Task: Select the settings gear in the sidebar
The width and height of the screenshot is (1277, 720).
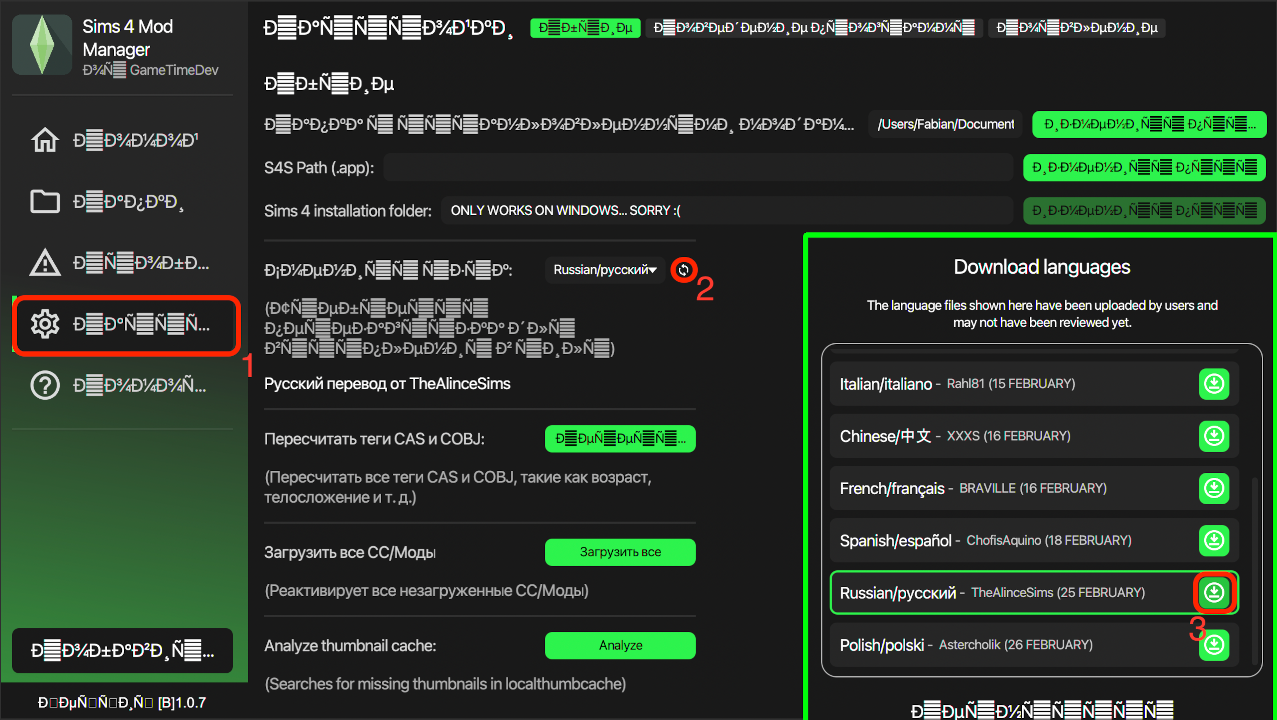Action: (x=44, y=324)
